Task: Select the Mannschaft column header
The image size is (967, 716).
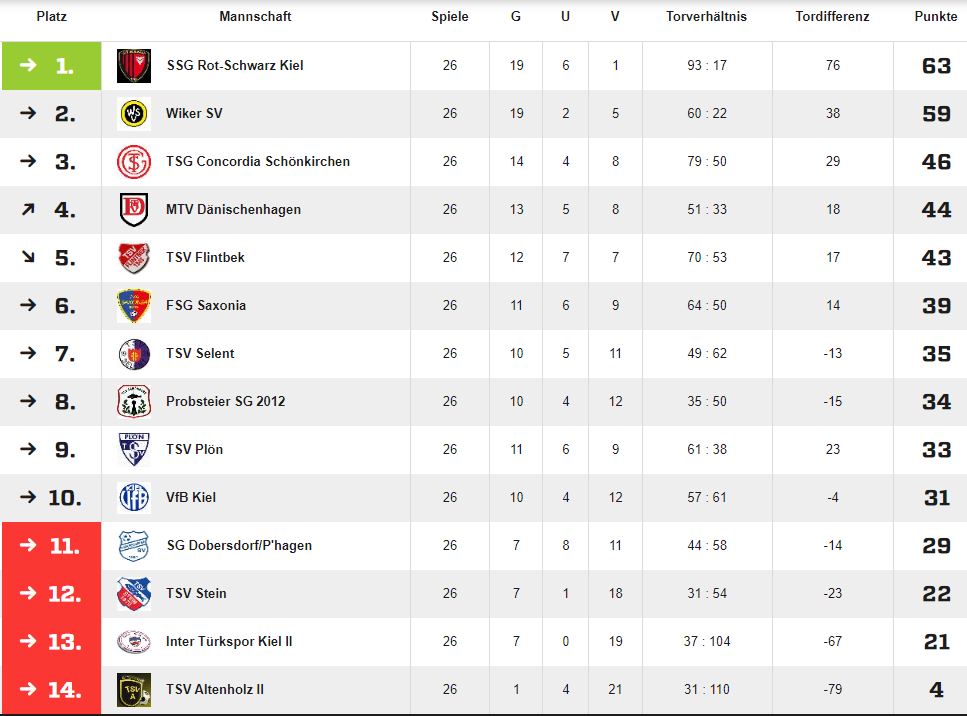Action: pyautogui.click(x=255, y=17)
